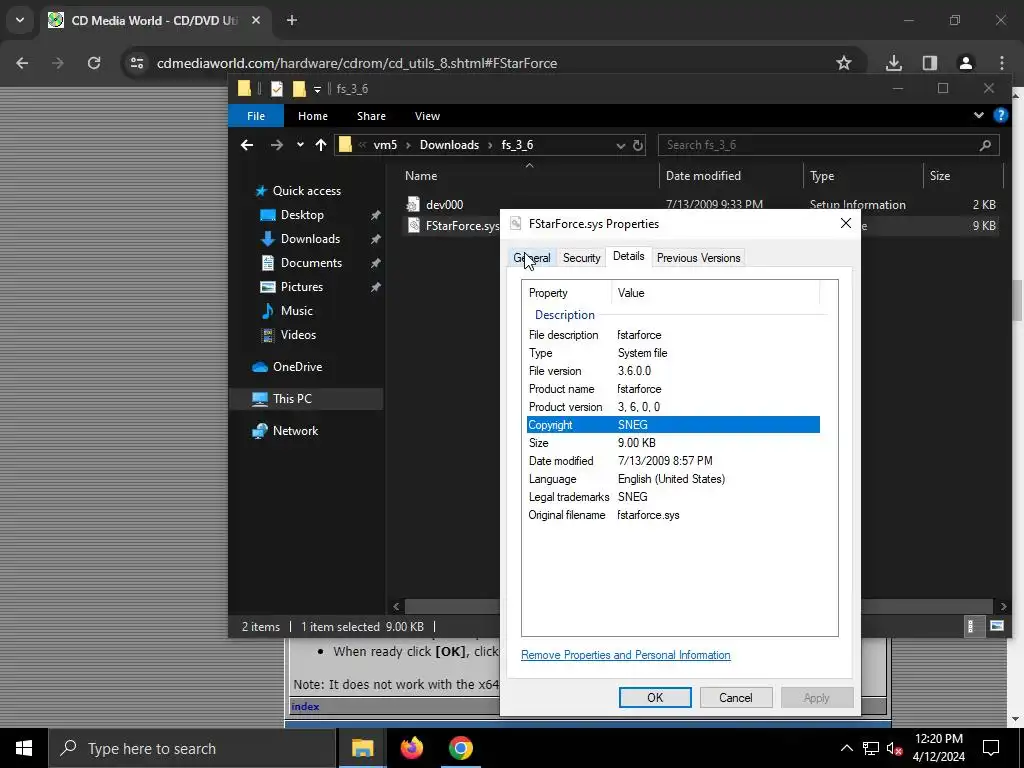This screenshot has height=768, width=1024.
Task: Open Network in the navigation pane
Action: click(x=295, y=430)
